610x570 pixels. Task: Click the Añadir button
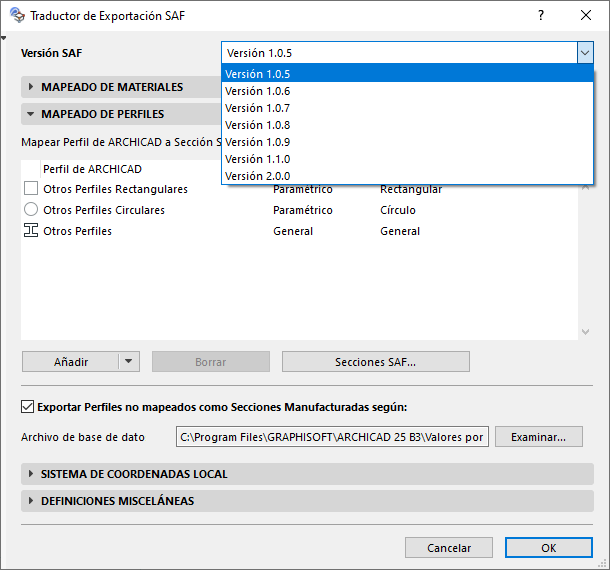click(x=70, y=361)
